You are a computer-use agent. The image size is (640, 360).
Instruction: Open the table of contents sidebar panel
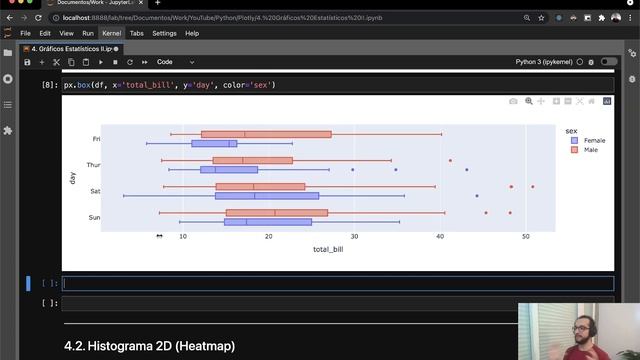pyautogui.click(x=8, y=105)
